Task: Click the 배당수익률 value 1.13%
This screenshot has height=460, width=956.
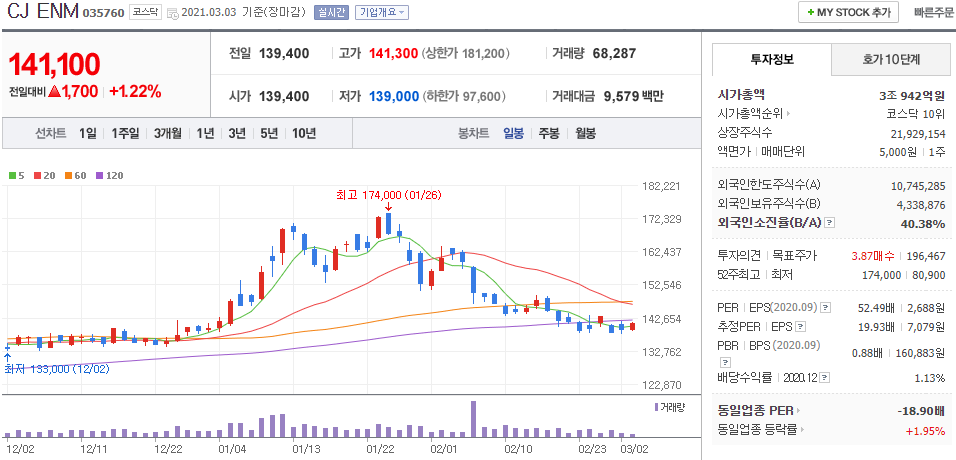Action: coord(930,378)
